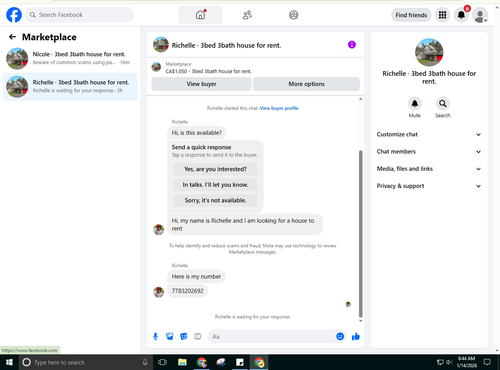Go to Home feed icon
Screen dimensions: 500x370
[200, 15]
